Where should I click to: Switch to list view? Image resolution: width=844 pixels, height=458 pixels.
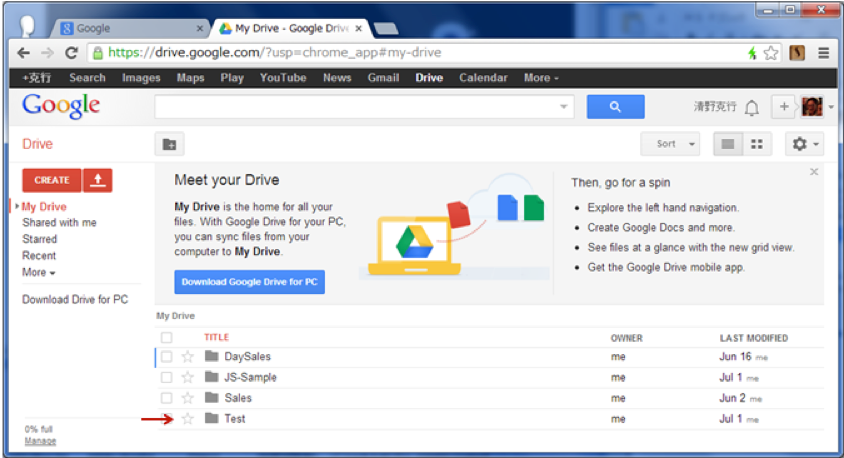point(728,144)
